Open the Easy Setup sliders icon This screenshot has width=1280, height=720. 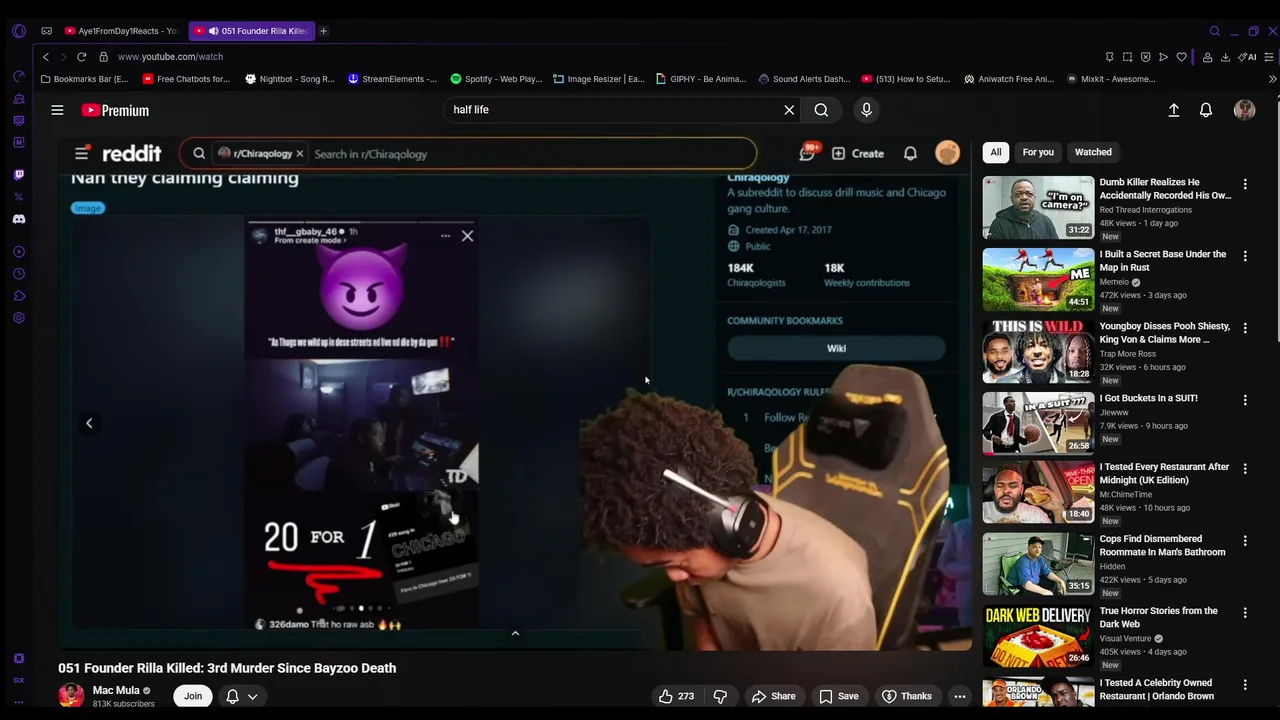(x=1270, y=57)
